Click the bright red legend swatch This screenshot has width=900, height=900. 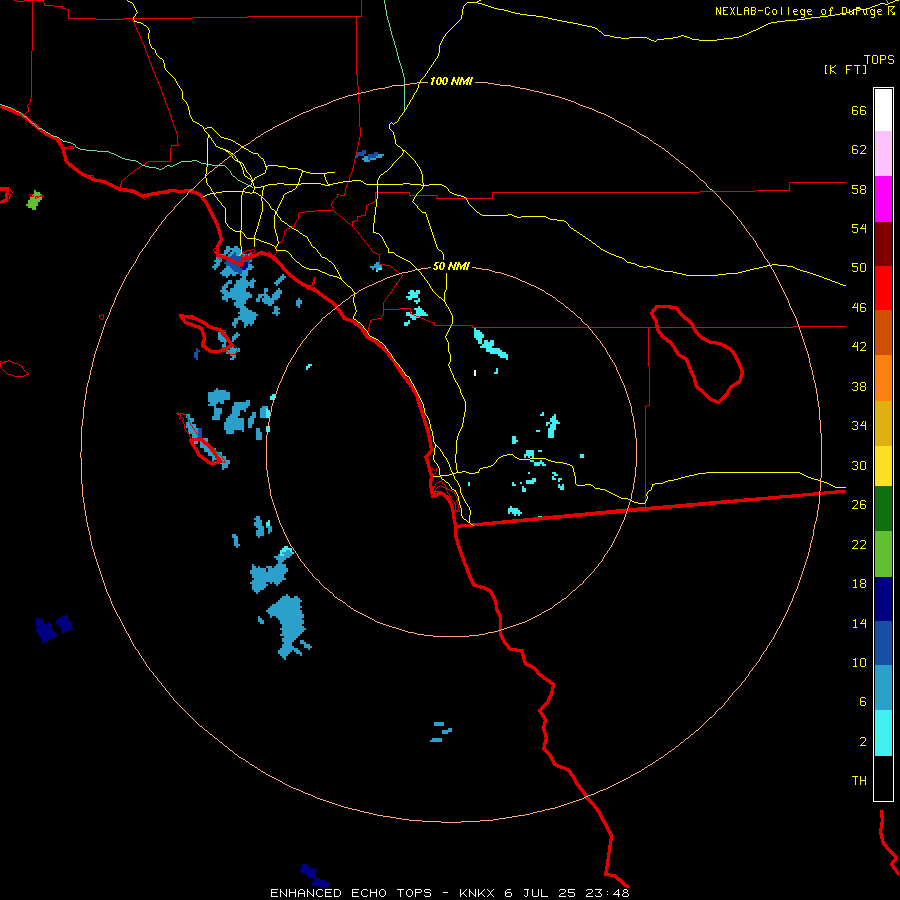point(883,288)
